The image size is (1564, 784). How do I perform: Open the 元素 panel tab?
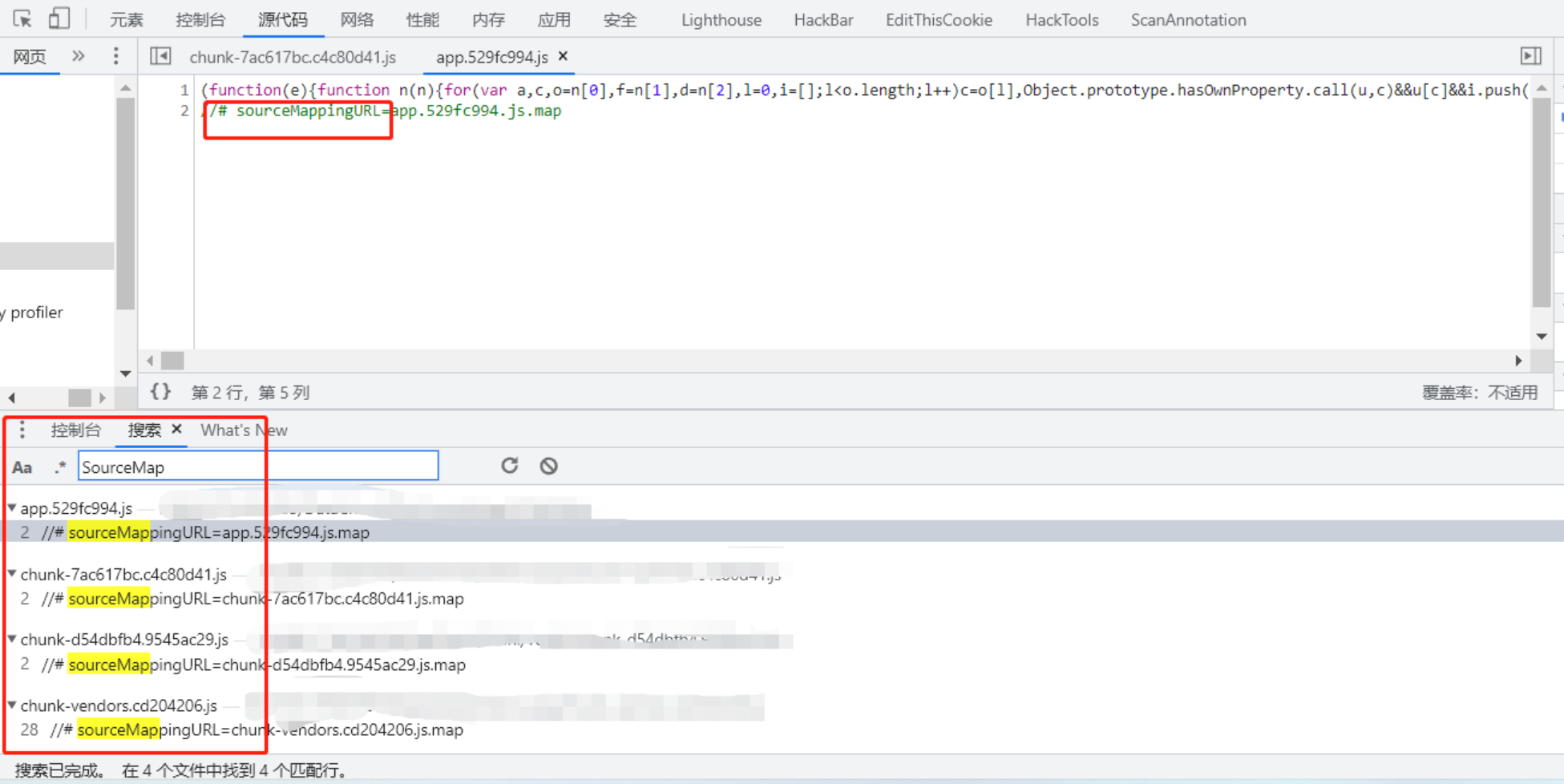point(126,20)
